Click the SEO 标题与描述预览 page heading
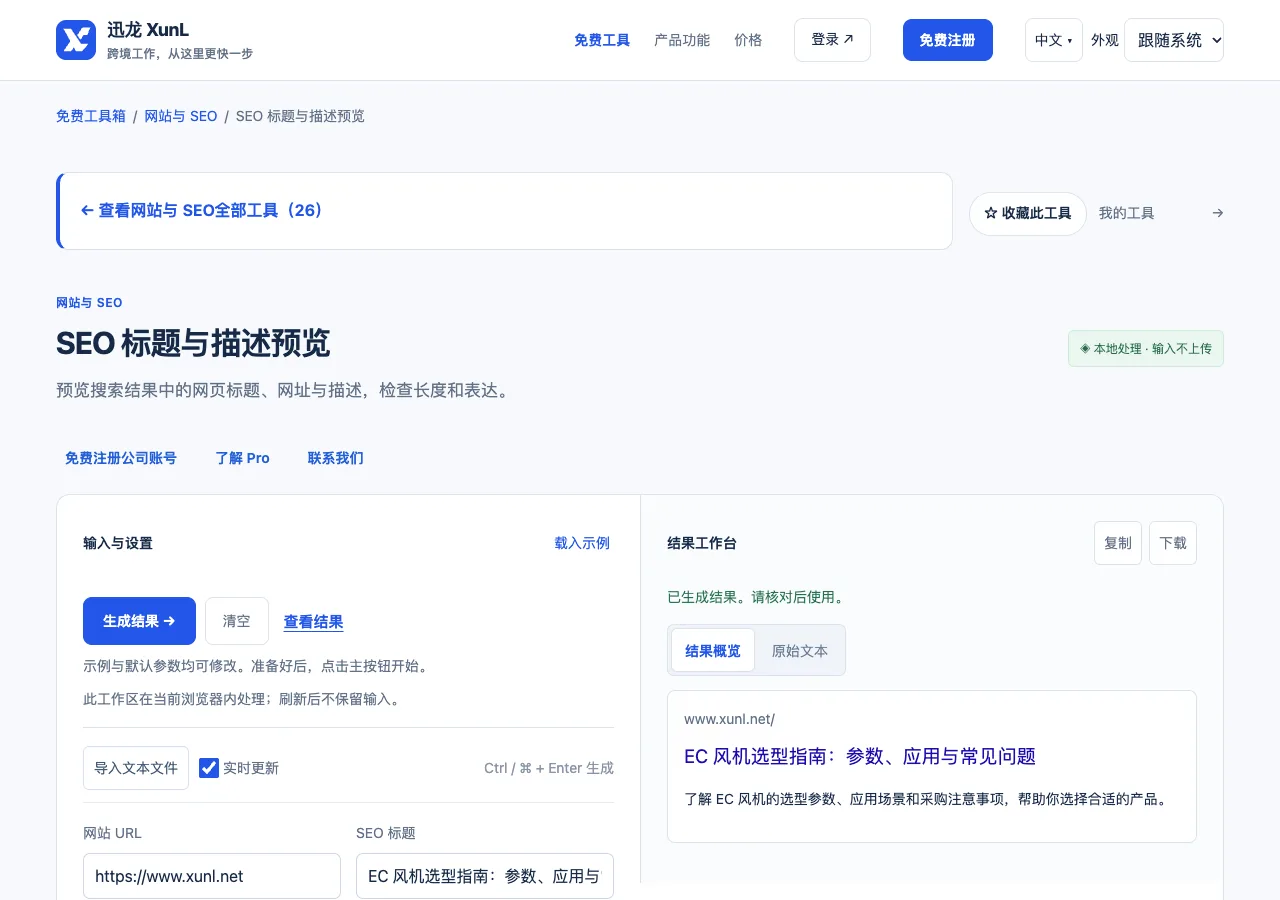 coord(193,343)
